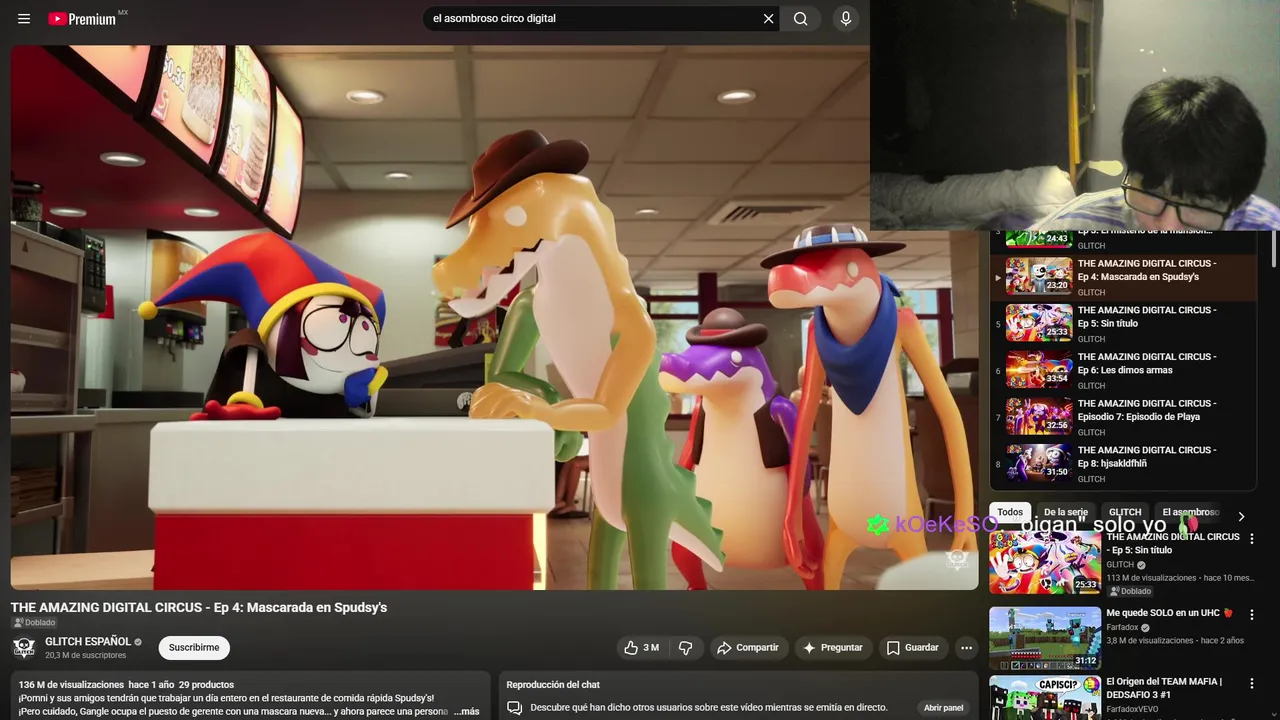This screenshot has height=720, width=1280.
Task: Open recommended video Ep 5: Sin título thumbnail
Action: (x=1045, y=564)
